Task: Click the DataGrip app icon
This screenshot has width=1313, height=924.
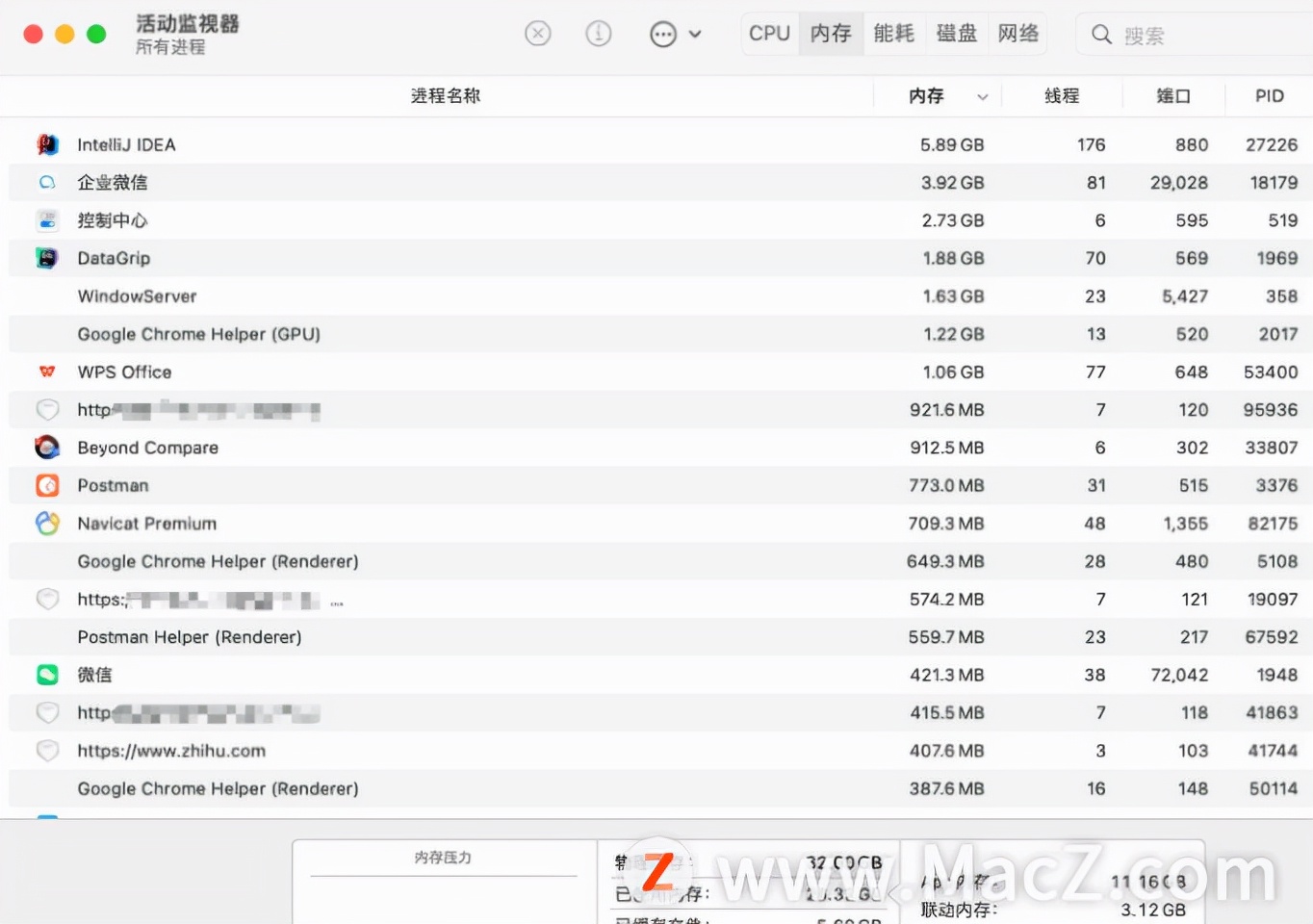Action: [47, 258]
